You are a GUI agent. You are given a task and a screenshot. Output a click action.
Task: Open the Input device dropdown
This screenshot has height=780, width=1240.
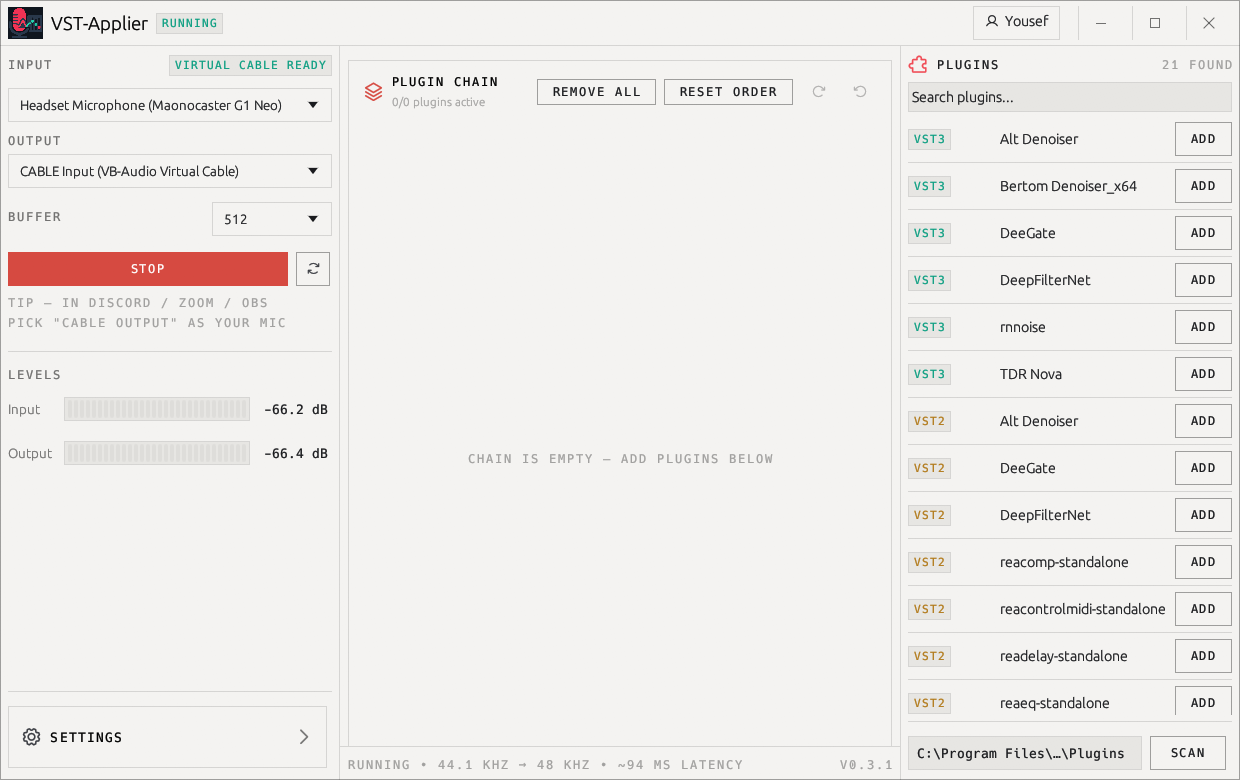(x=170, y=105)
